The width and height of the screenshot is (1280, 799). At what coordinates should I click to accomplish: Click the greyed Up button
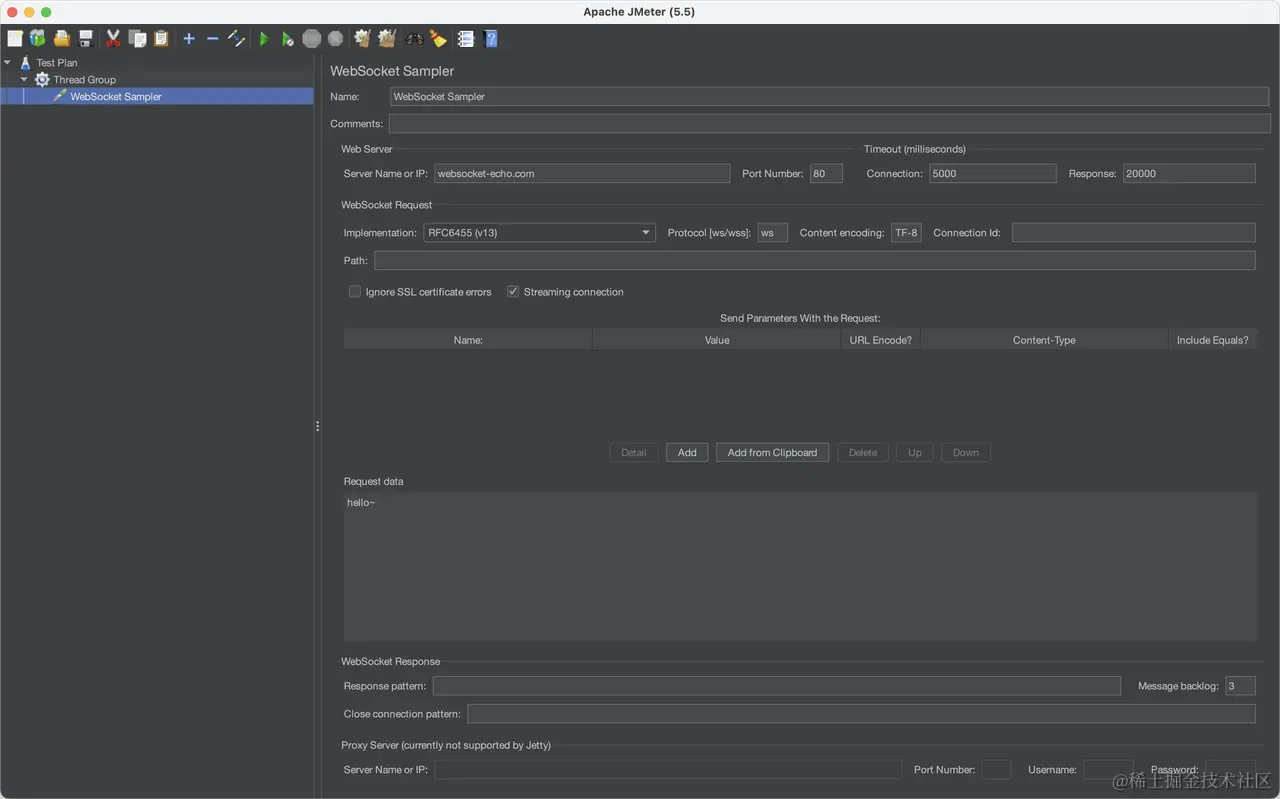pos(915,453)
